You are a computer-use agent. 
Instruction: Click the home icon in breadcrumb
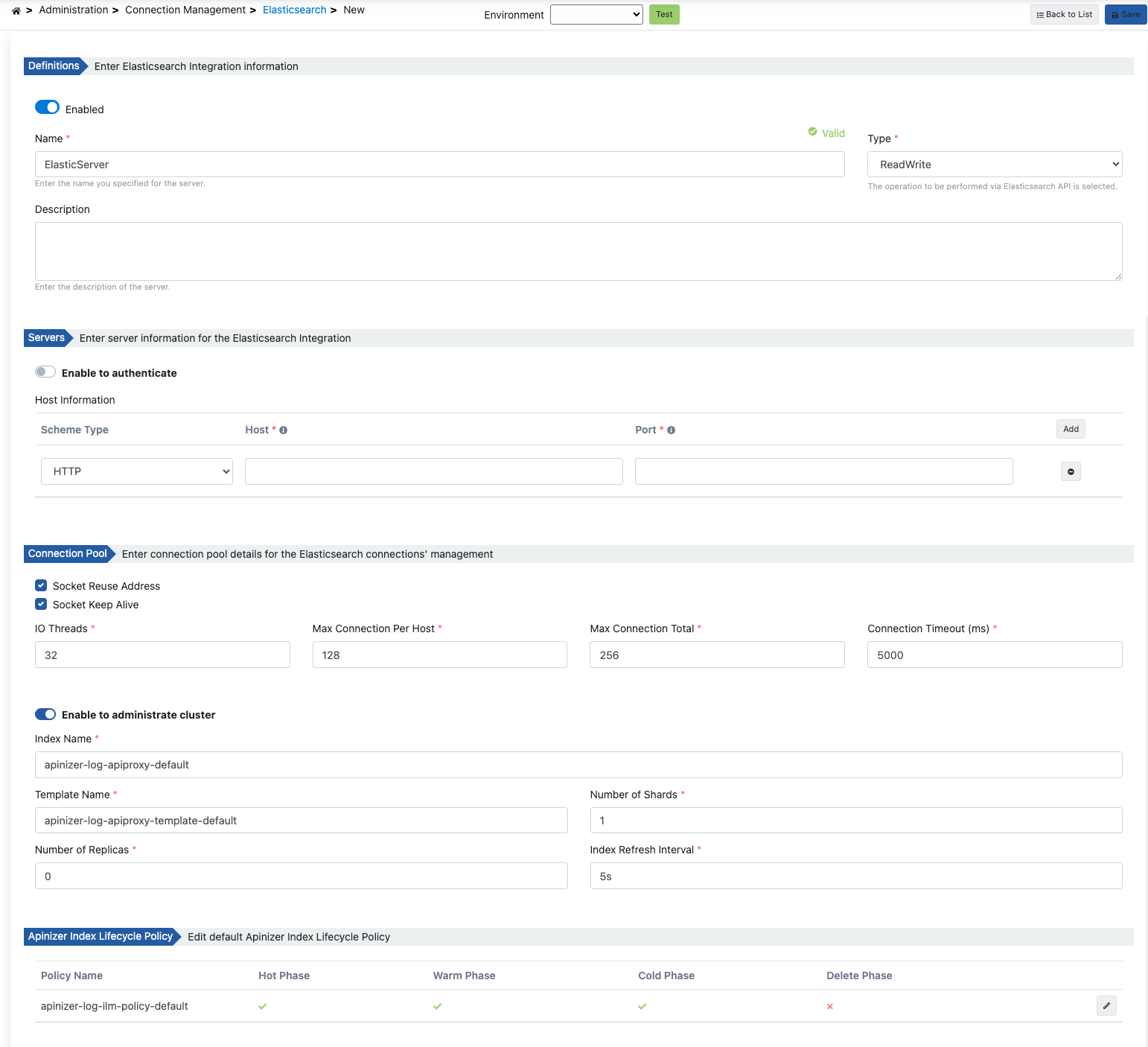pos(16,10)
